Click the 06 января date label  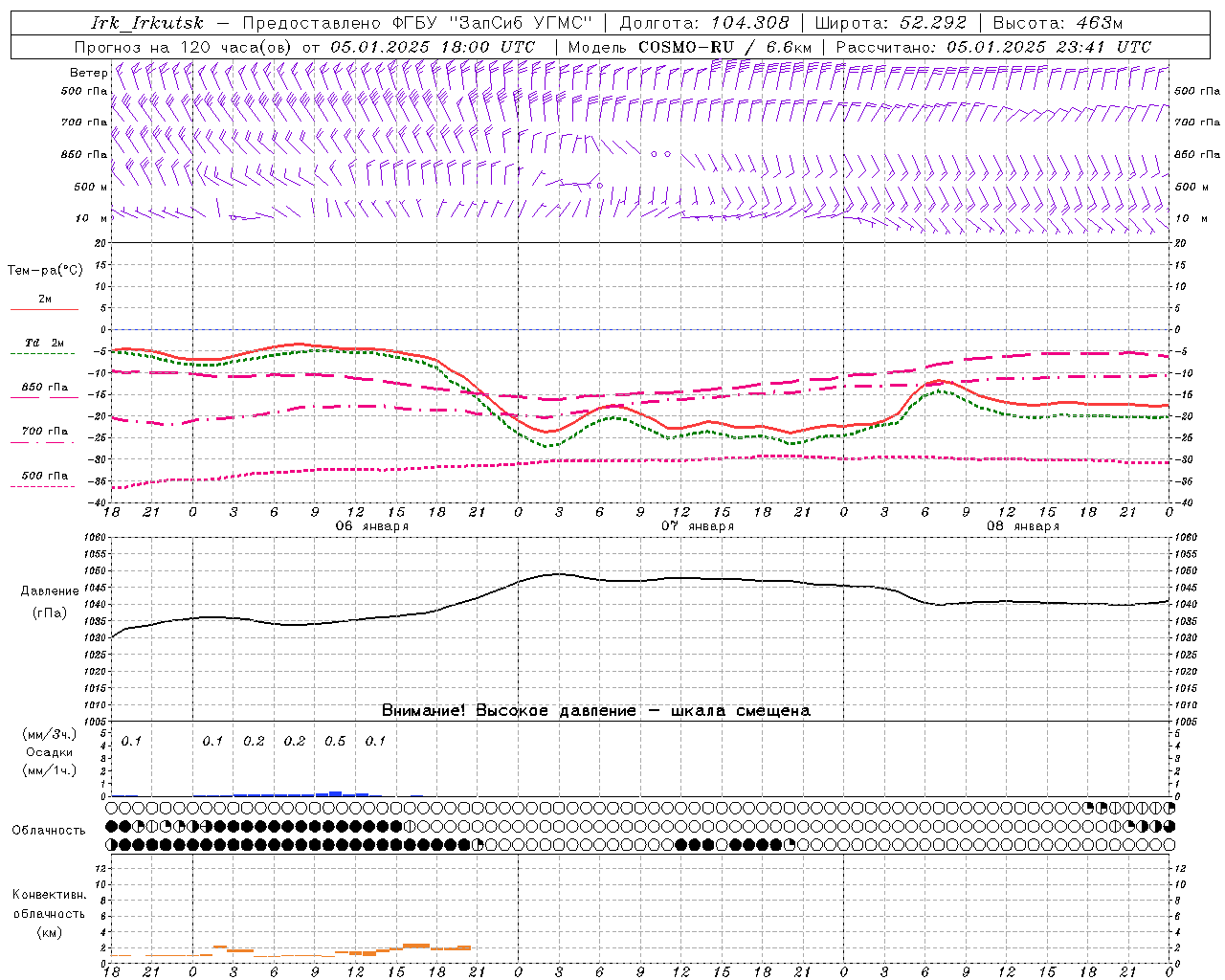(x=372, y=526)
